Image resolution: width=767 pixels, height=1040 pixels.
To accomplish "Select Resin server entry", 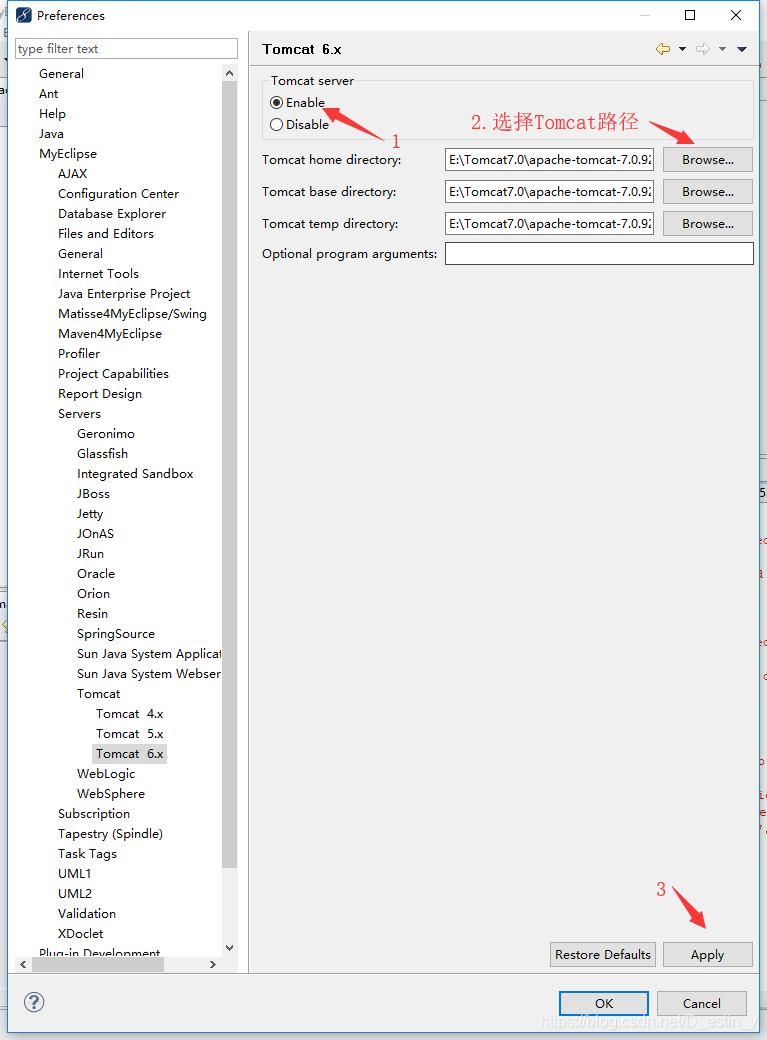I will 92,614.
